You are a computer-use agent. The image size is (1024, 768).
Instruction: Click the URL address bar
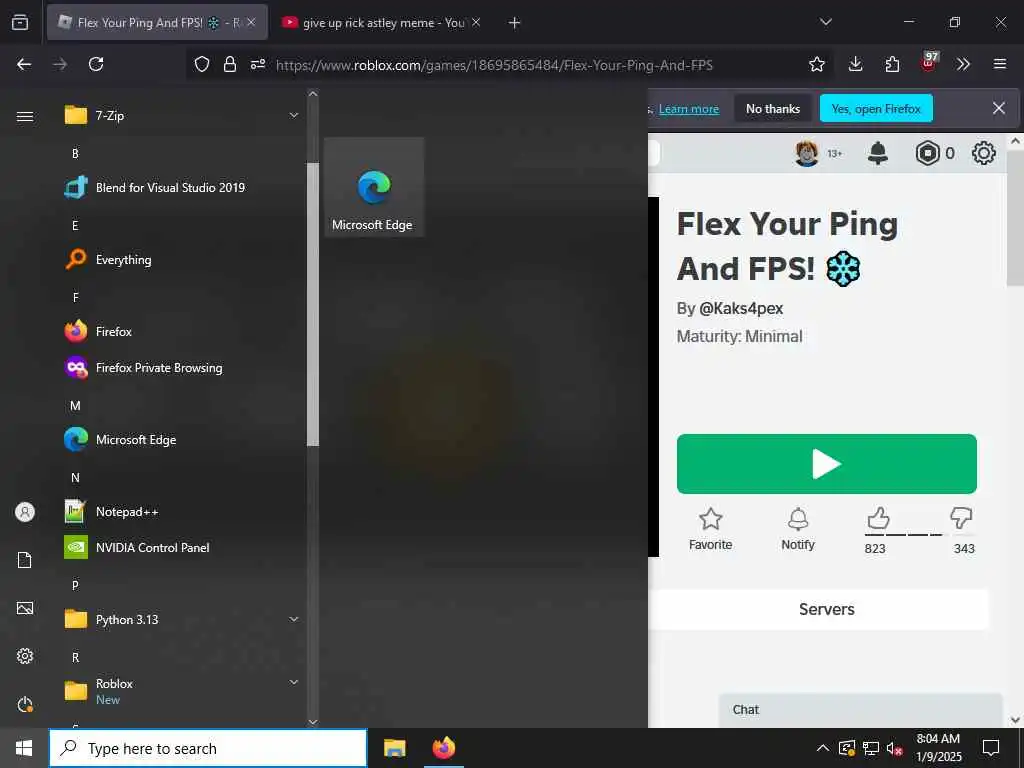point(494,65)
